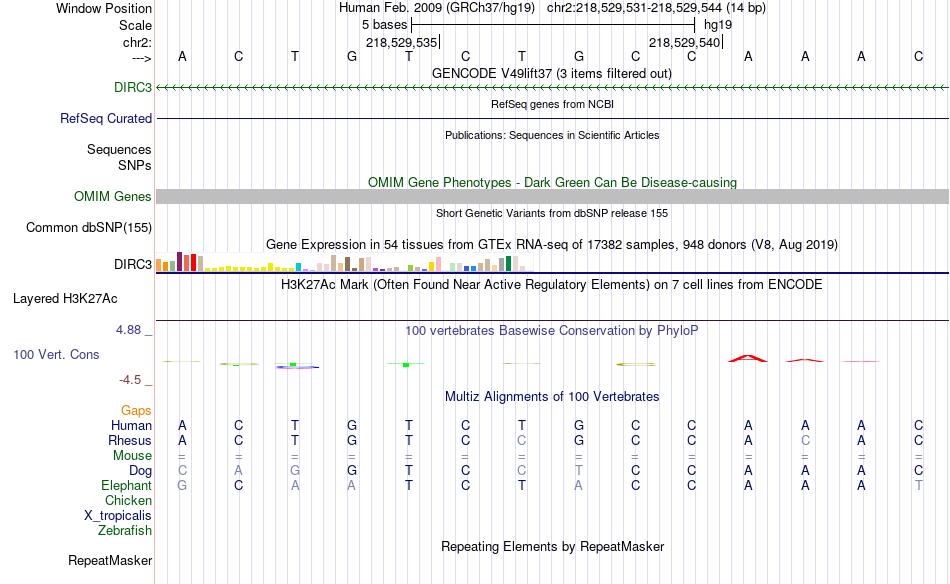Click the 218,529,540 coordinate marker
The image size is (950, 584).
coord(685,42)
